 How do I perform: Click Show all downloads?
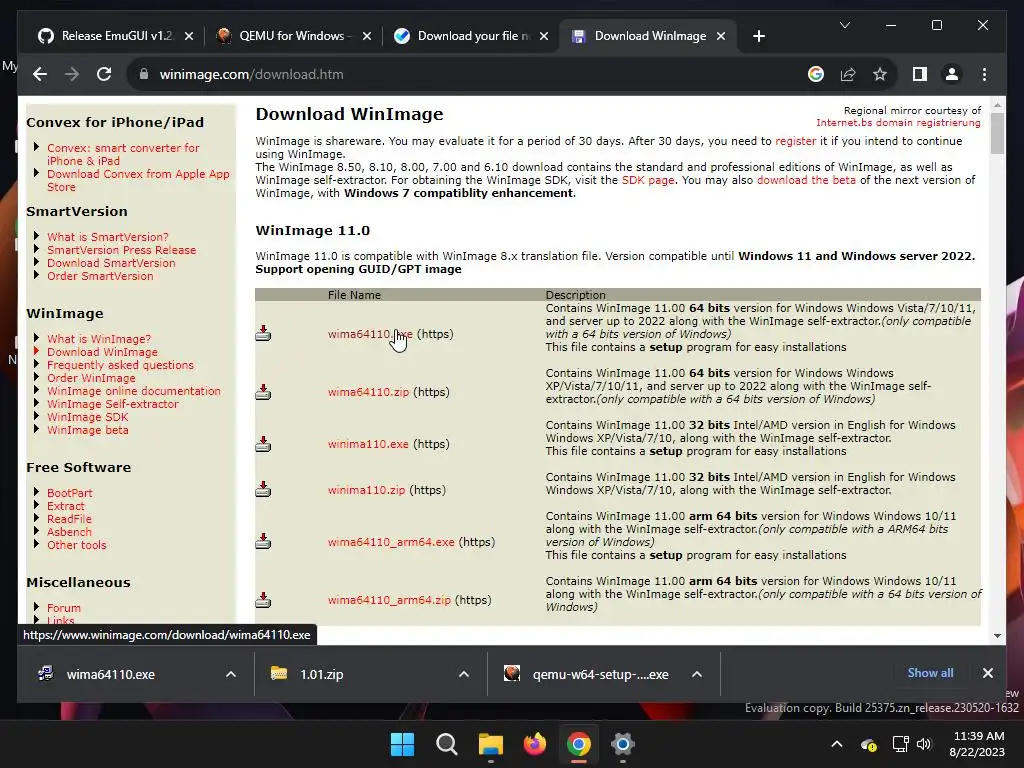pos(930,673)
